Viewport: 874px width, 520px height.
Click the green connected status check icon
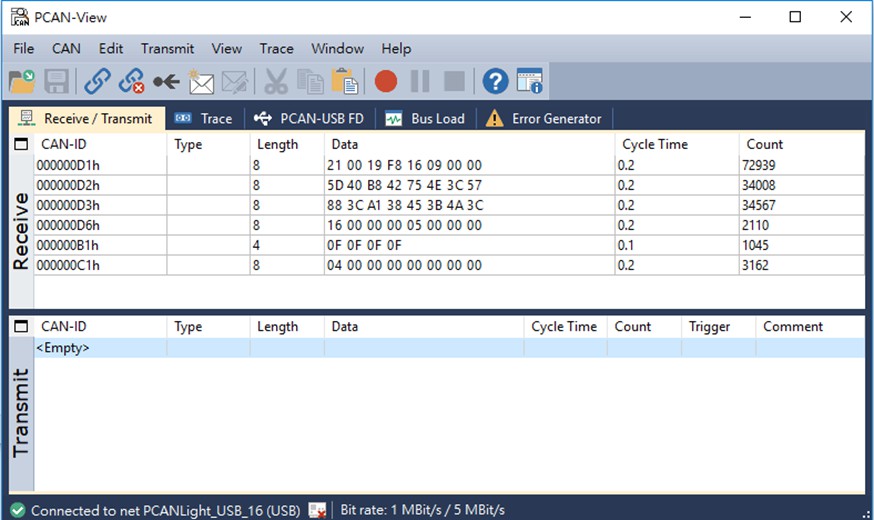coord(18,510)
